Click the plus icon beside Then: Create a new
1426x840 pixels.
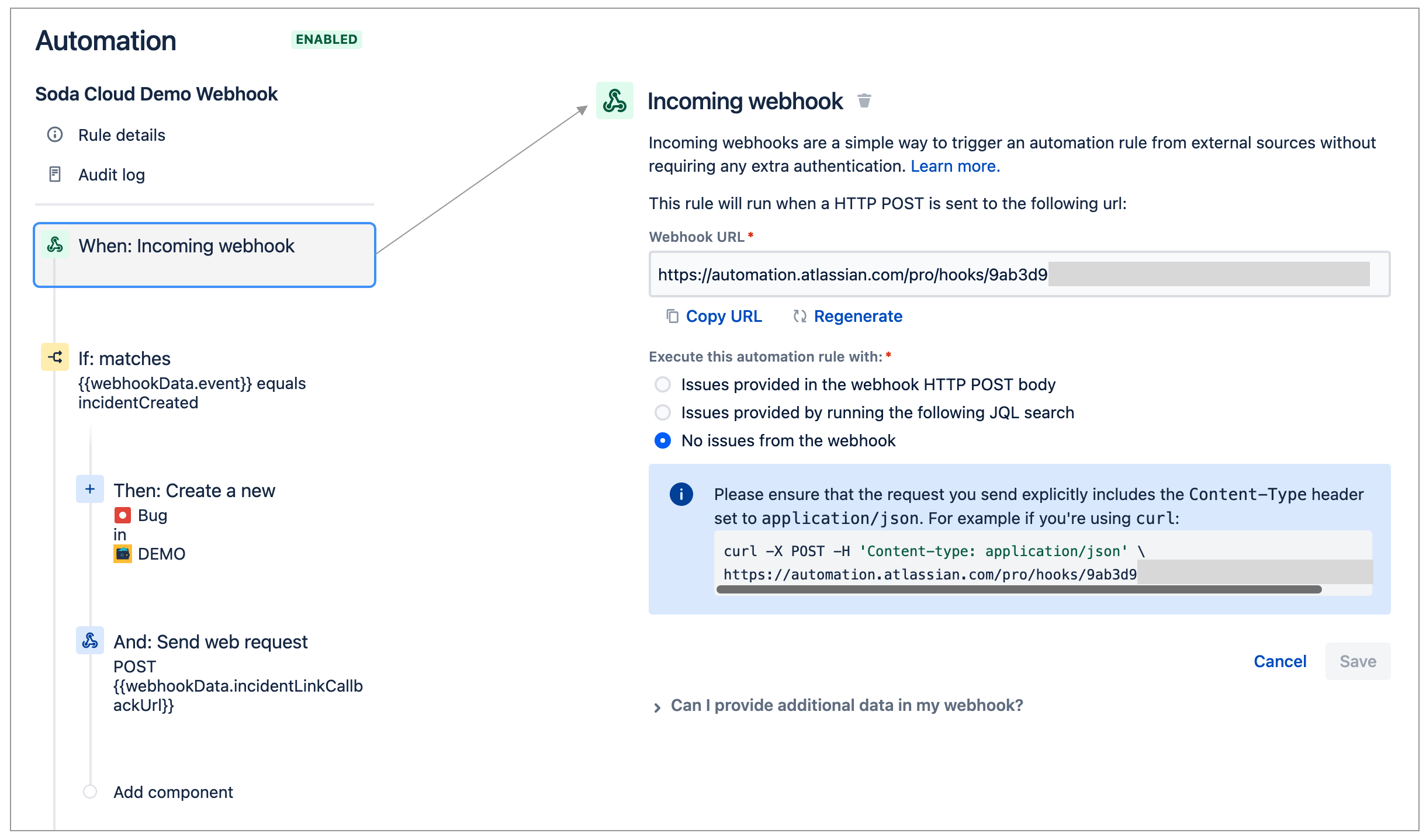(90, 489)
